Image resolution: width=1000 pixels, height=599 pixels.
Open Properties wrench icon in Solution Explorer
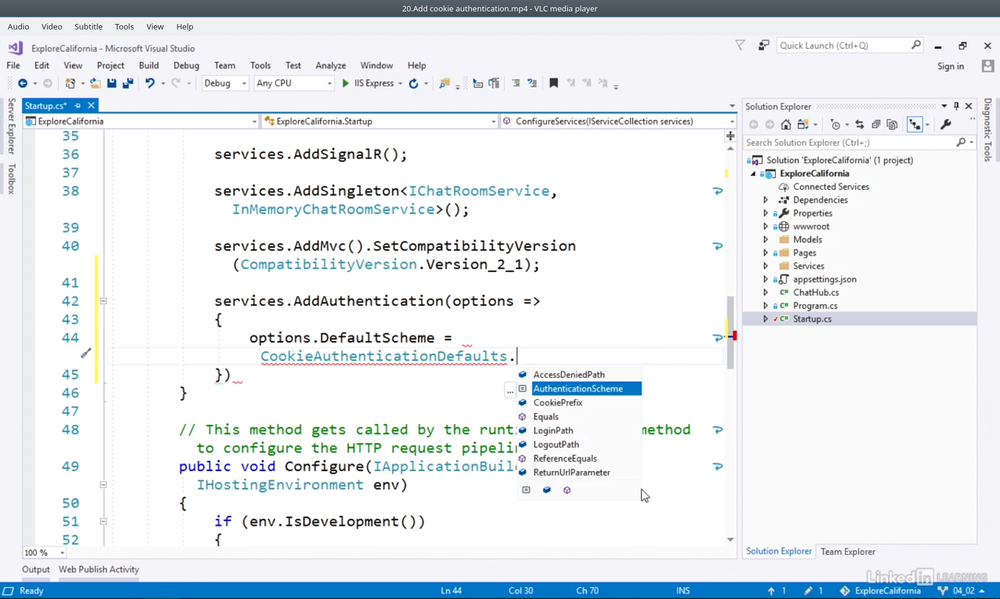click(x=946, y=125)
